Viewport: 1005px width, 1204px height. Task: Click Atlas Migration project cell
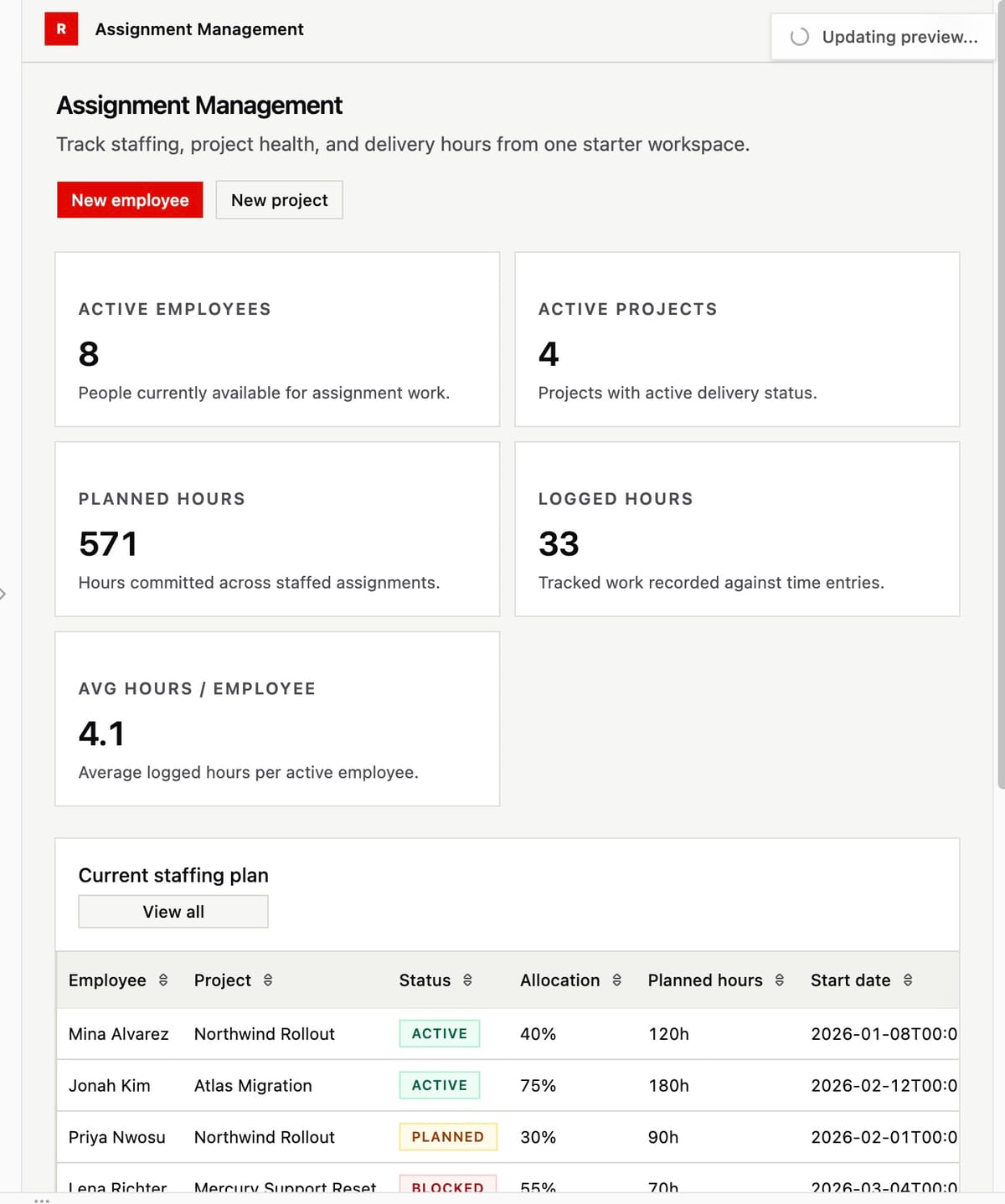tap(253, 1086)
